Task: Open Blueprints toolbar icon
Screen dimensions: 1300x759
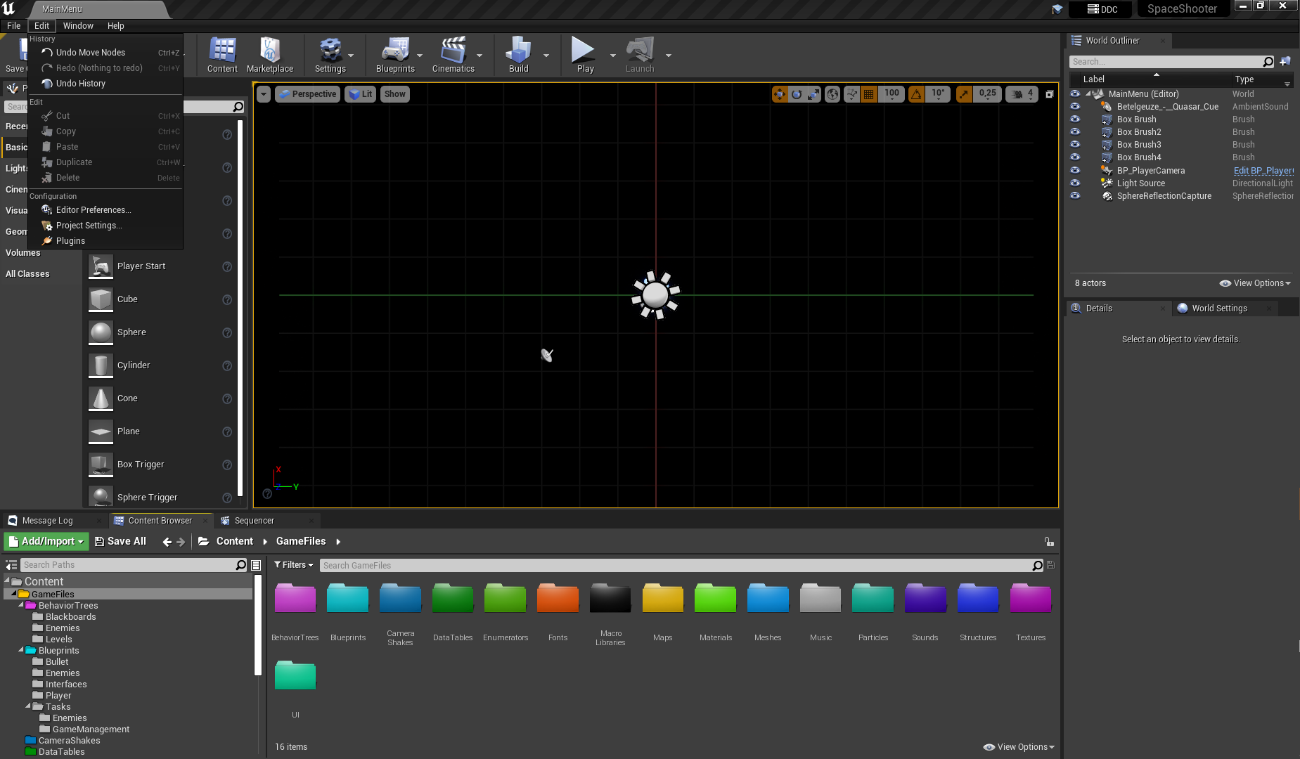Action: coord(395,55)
